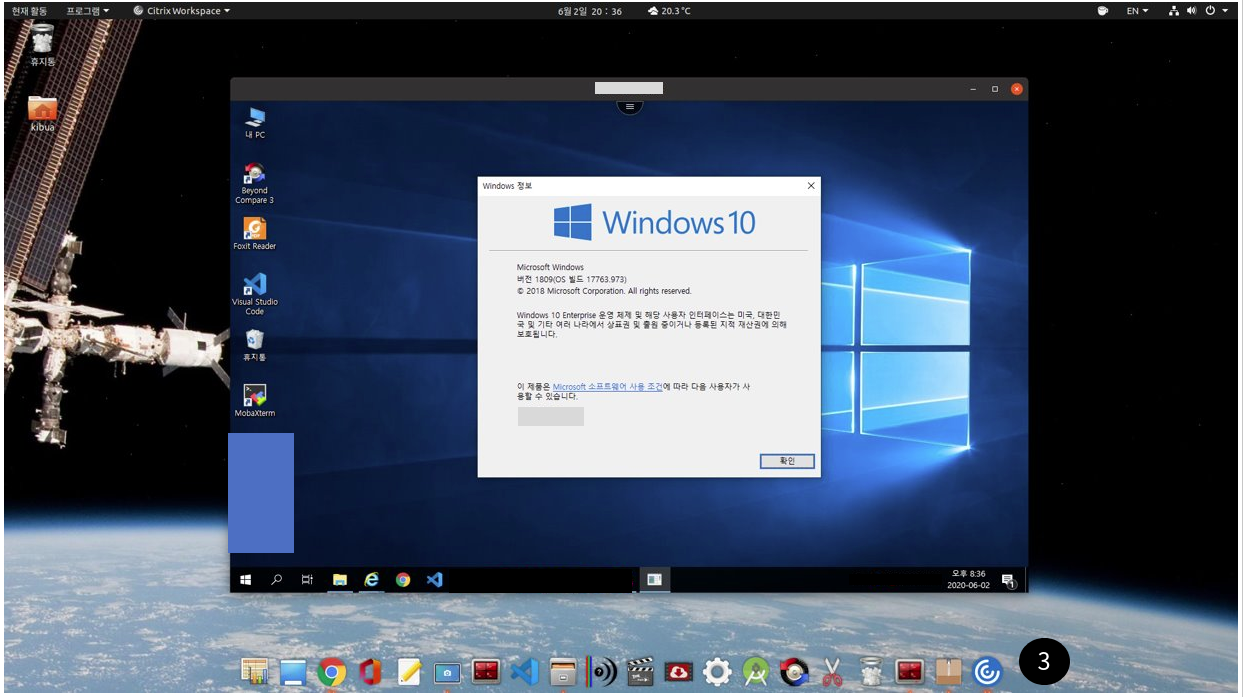Screen dimensions: 1243x697
Task: Open Chrome on the Windows taskbar
Action: pyautogui.click(x=403, y=579)
